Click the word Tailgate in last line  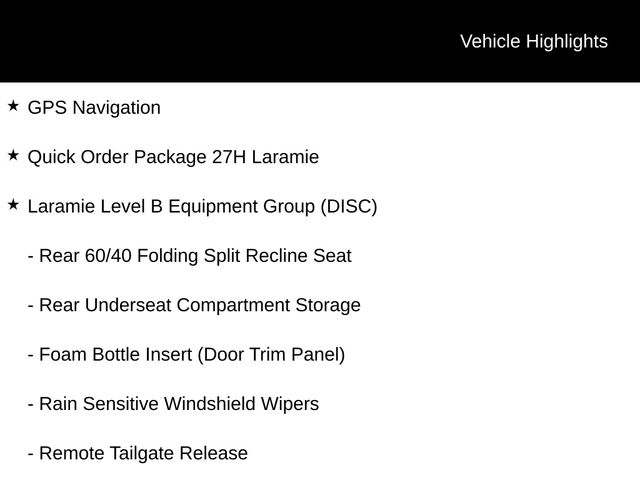point(139,453)
